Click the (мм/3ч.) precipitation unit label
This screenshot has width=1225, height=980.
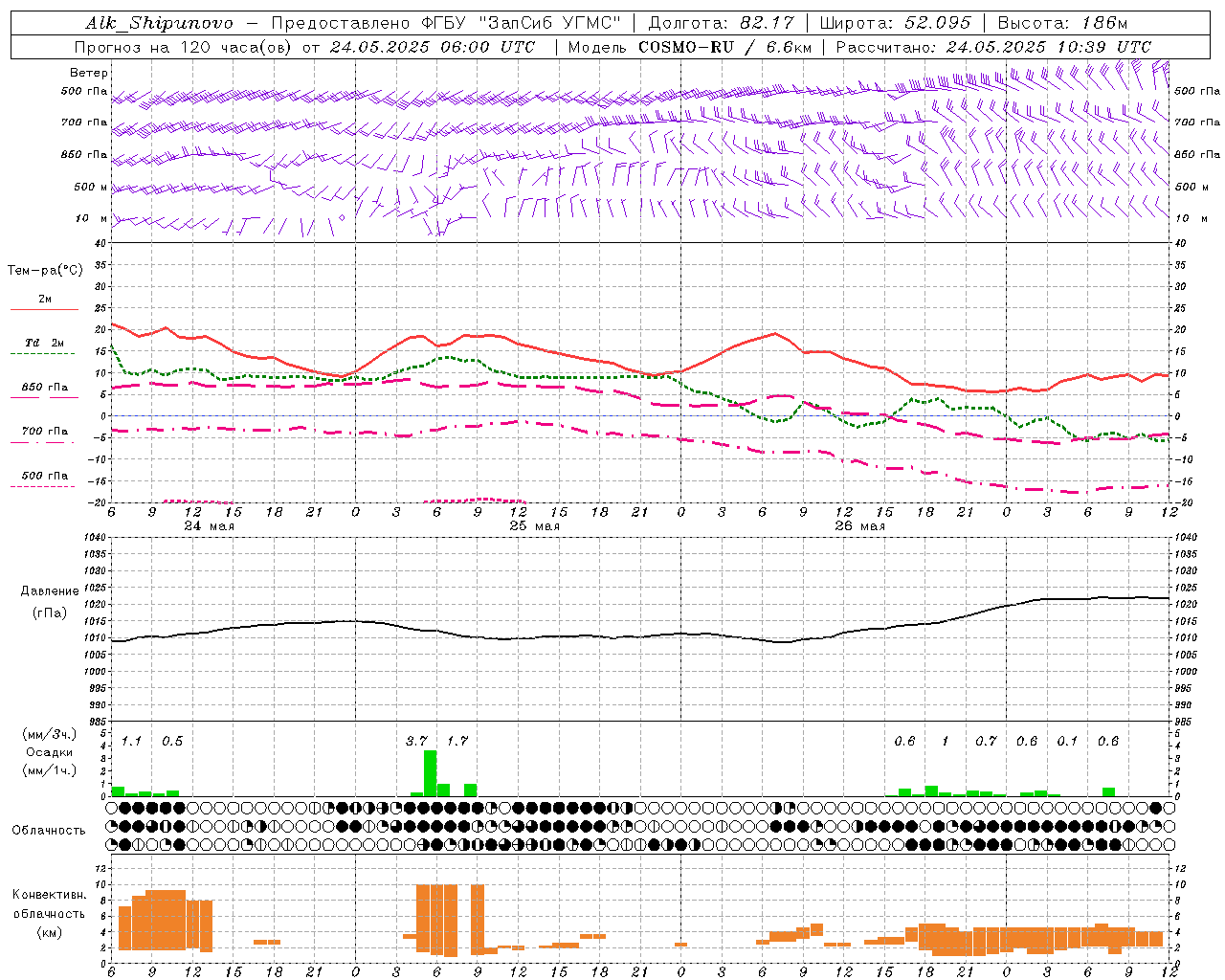49,734
